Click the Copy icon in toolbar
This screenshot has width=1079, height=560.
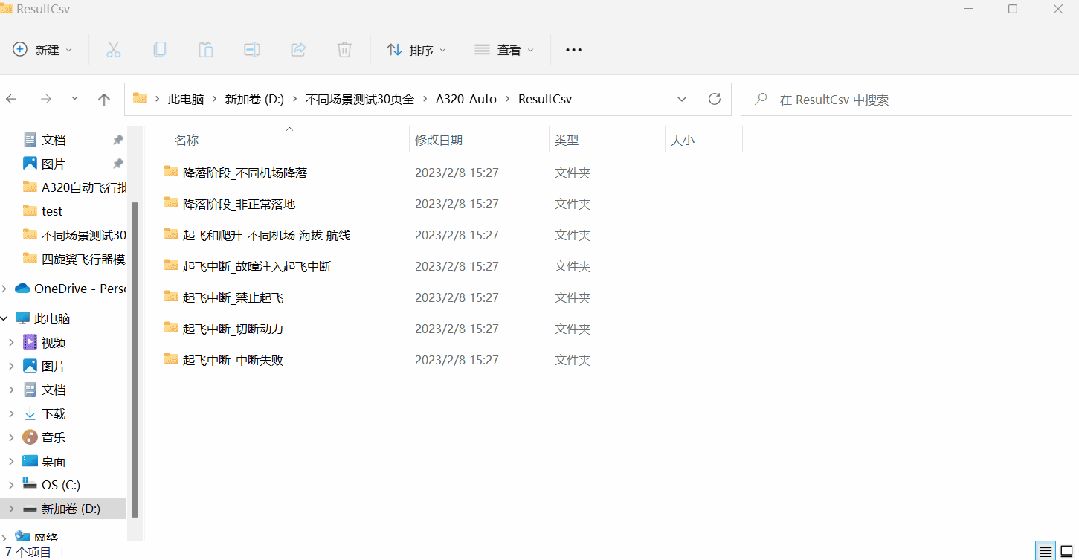(160, 50)
